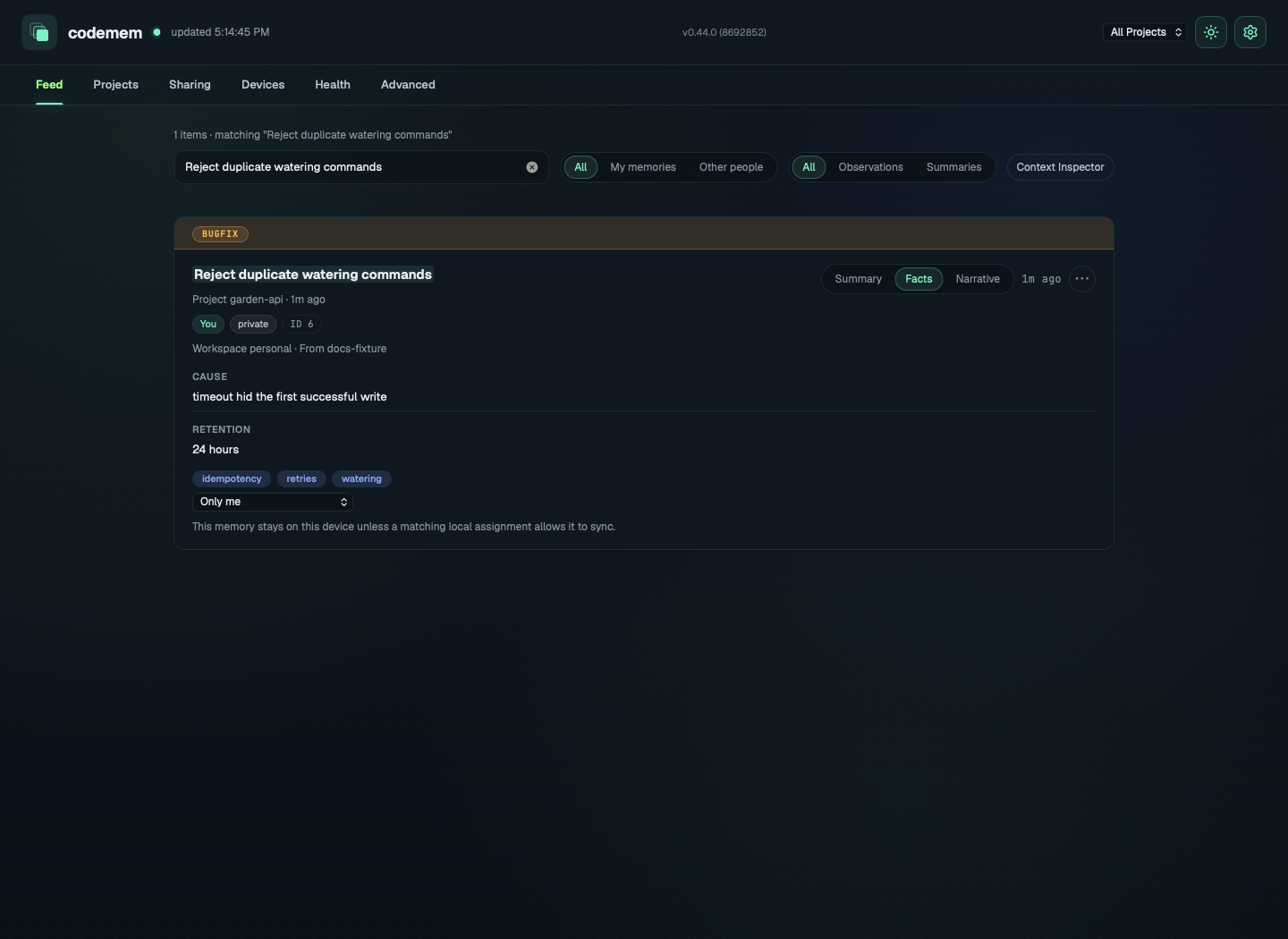The width and height of the screenshot is (1288, 939).
Task: Click the 'updated 5:14:45 PM' status
Action: [x=220, y=32]
